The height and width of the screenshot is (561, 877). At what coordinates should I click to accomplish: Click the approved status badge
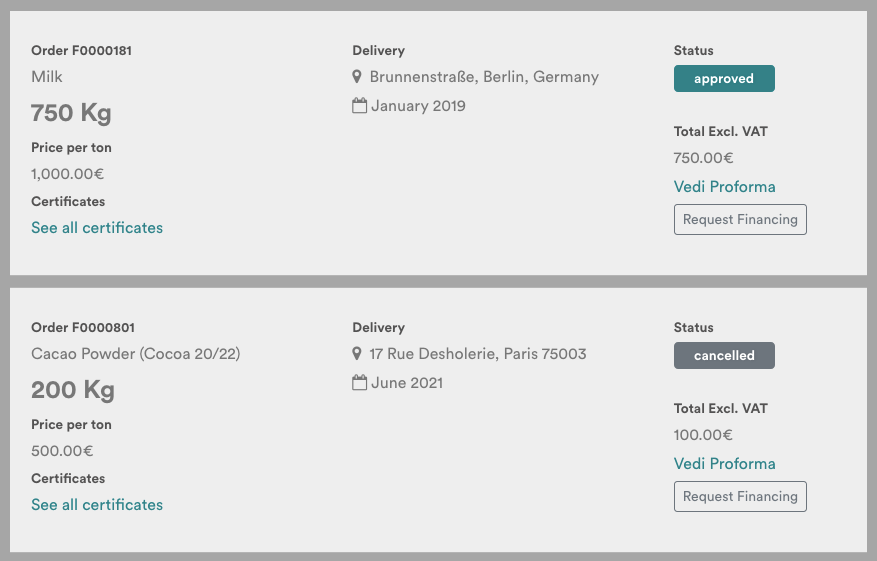[724, 78]
